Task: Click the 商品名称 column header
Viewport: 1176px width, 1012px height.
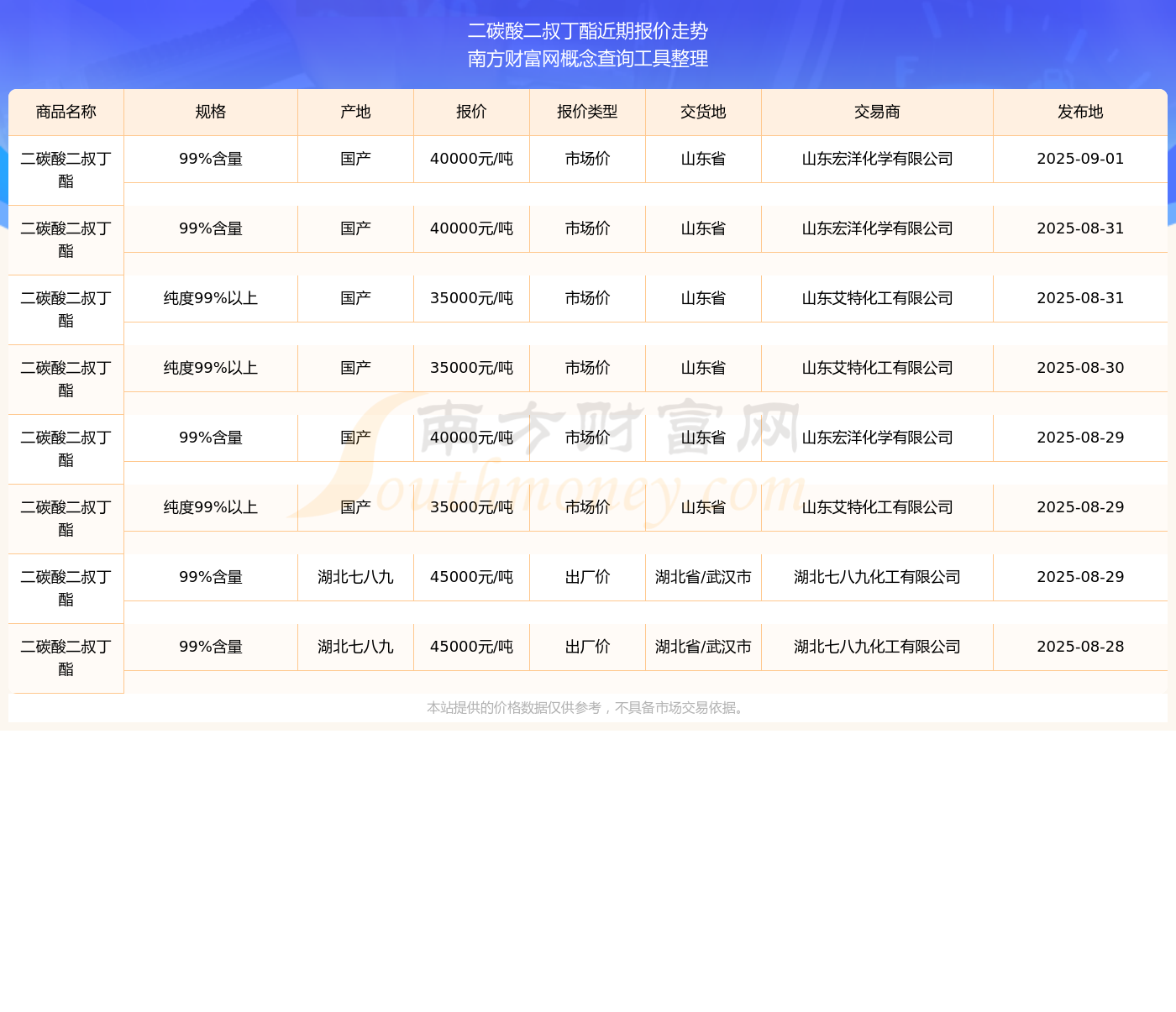Action: tap(66, 112)
